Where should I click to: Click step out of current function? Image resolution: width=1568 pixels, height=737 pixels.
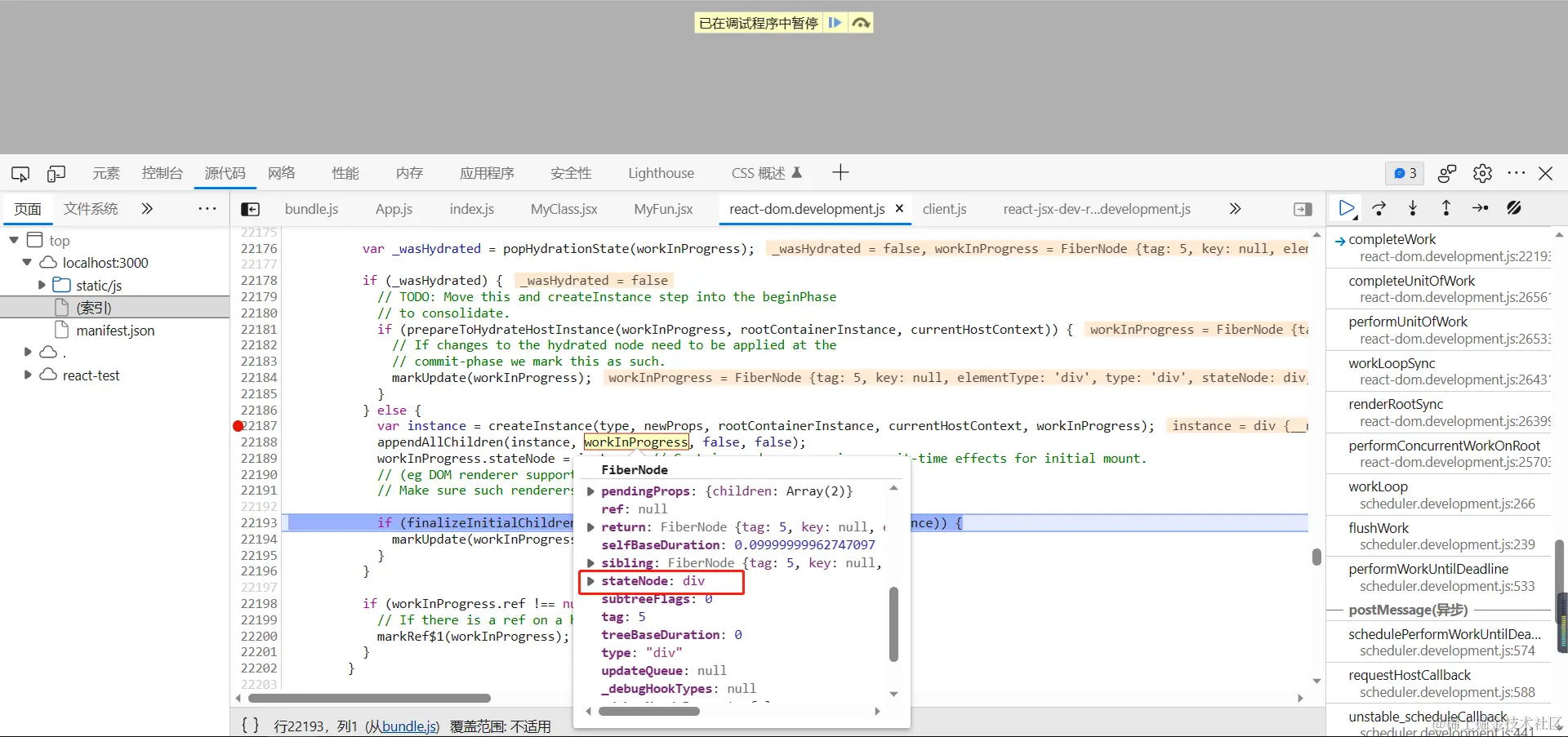(1446, 209)
